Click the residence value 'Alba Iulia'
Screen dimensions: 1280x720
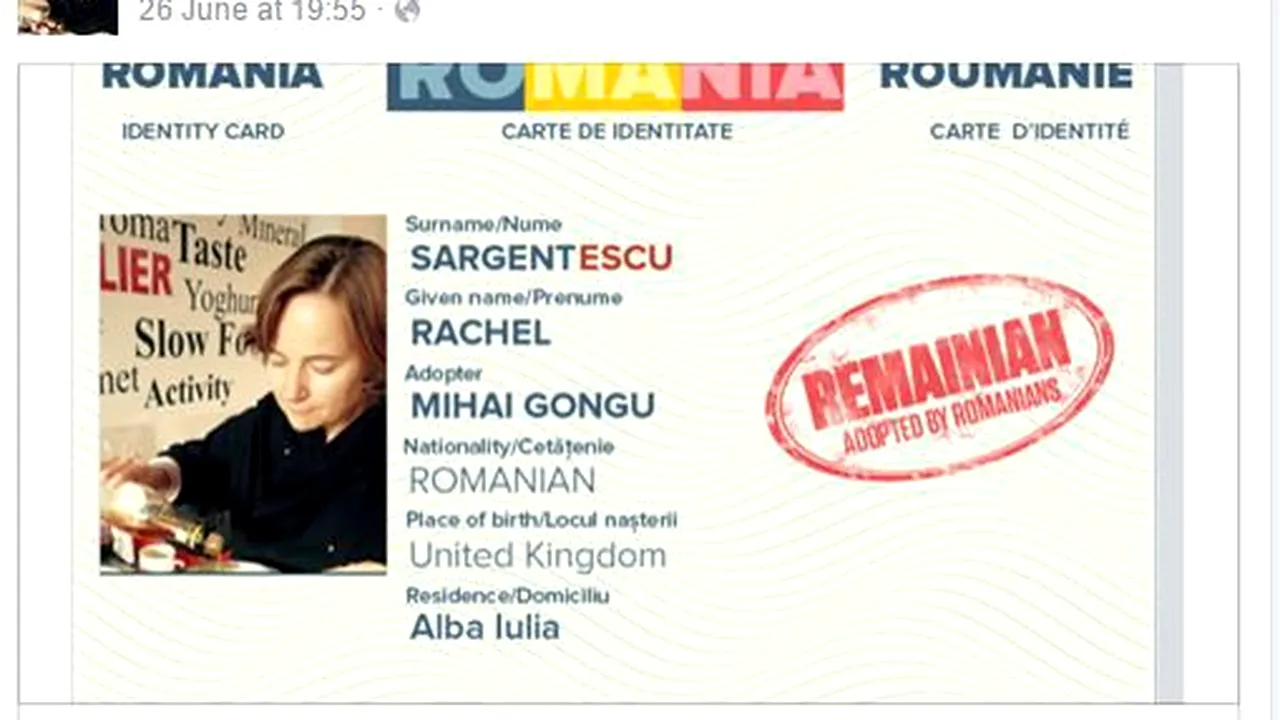tap(485, 628)
